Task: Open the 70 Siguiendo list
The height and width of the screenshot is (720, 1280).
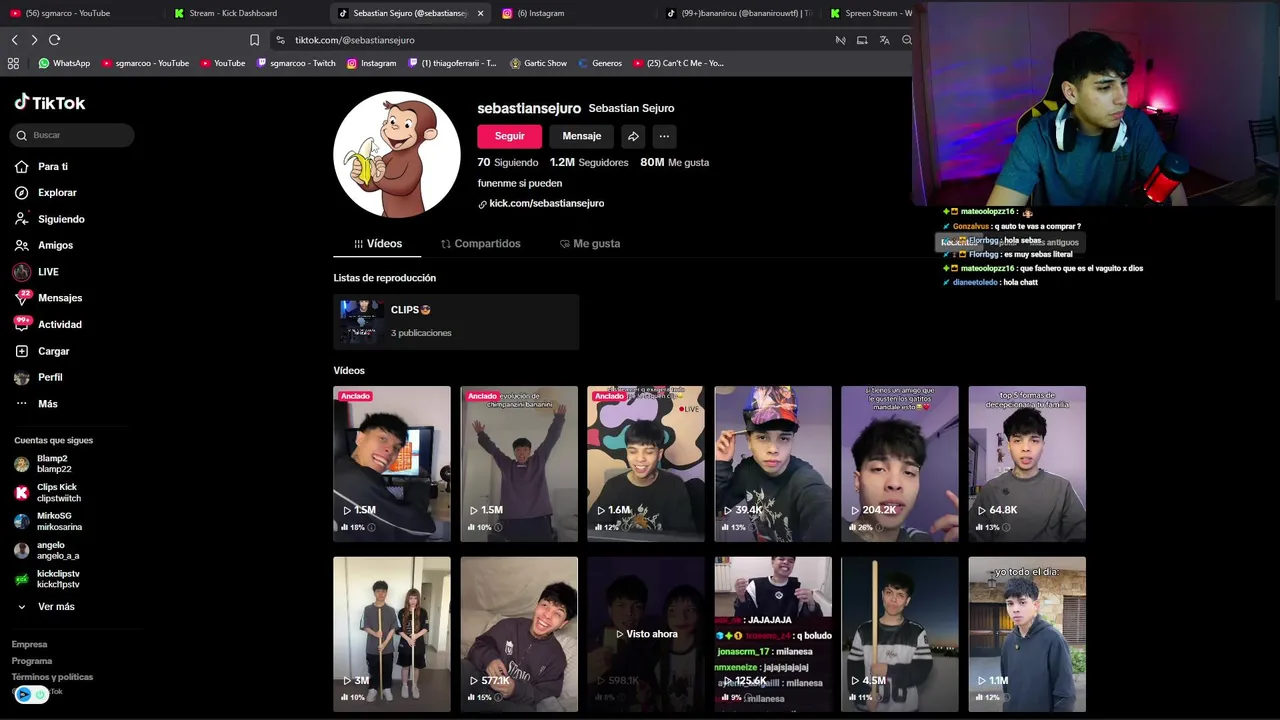Action: (x=507, y=162)
